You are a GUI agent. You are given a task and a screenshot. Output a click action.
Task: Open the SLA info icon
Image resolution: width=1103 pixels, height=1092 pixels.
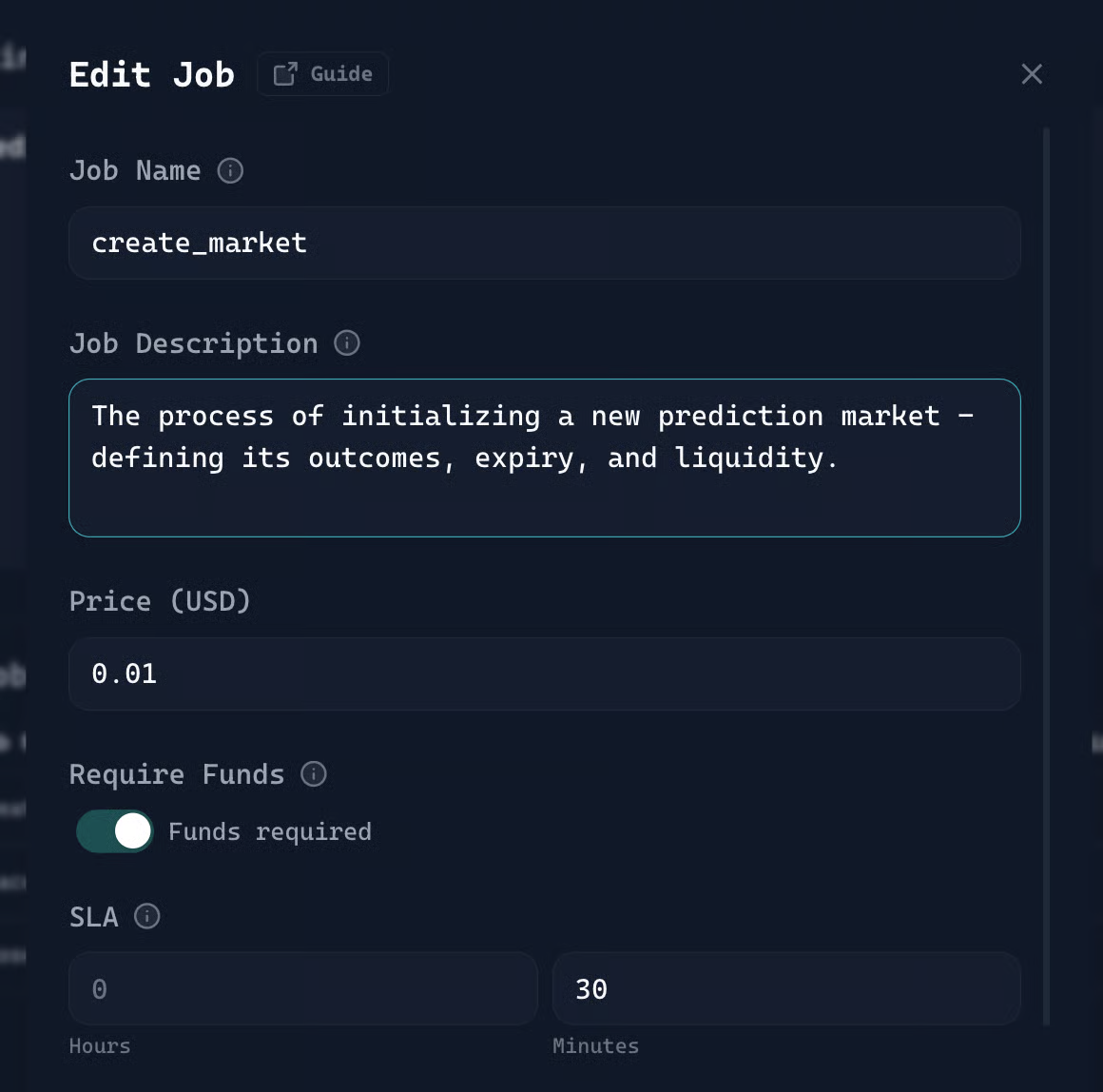coord(147,916)
